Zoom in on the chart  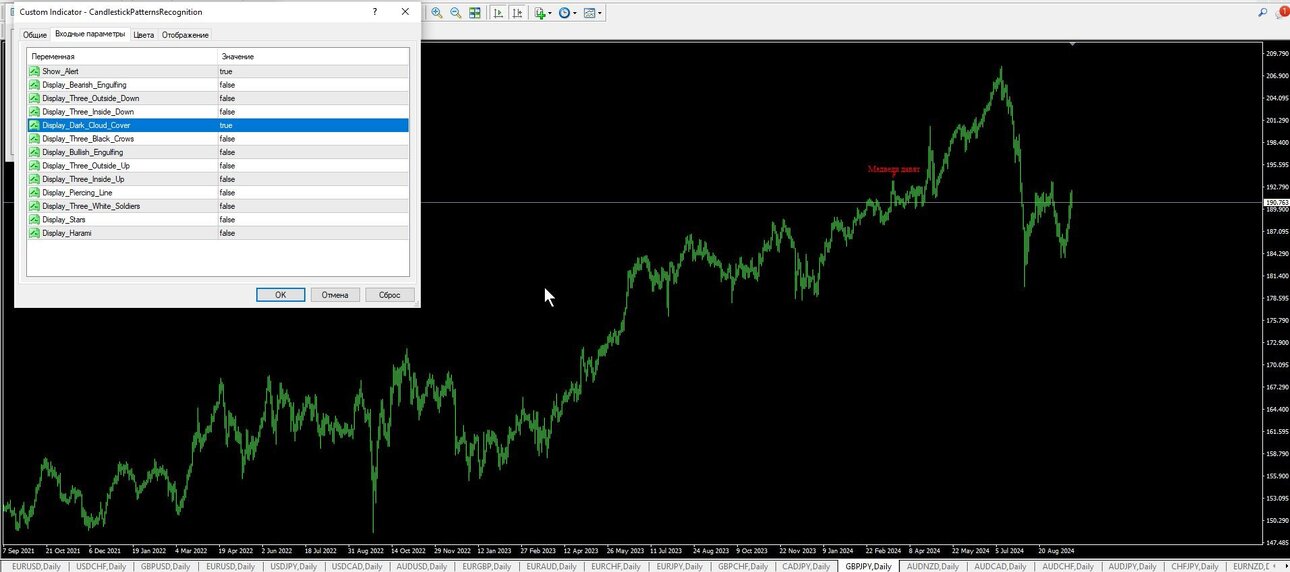click(437, 13)
